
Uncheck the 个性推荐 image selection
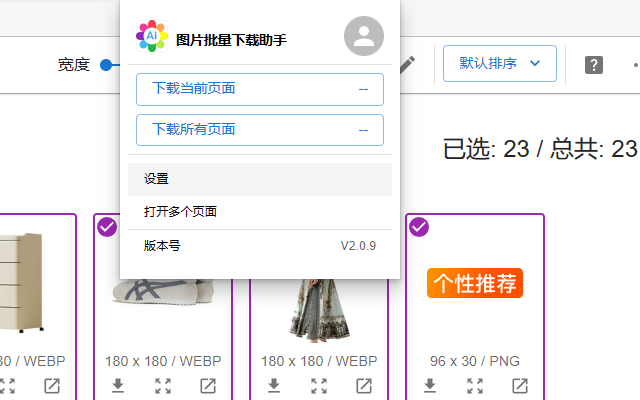pos(419,227)
